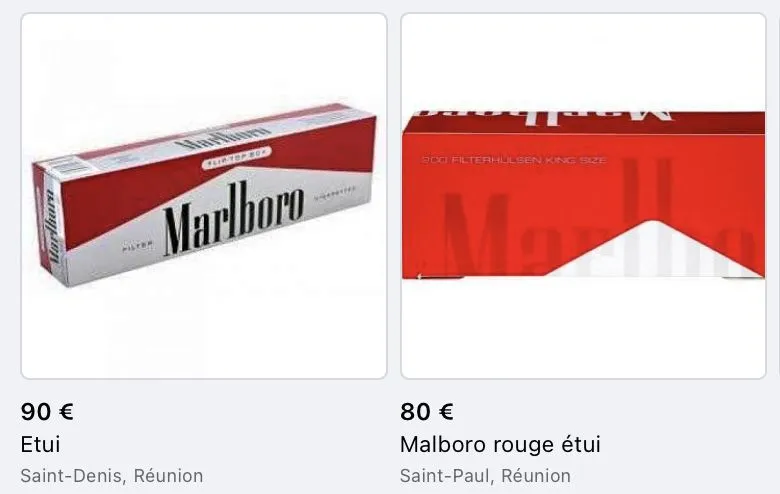Click the 90 € price
Screen dimensions: 780x494
[47, 412]
